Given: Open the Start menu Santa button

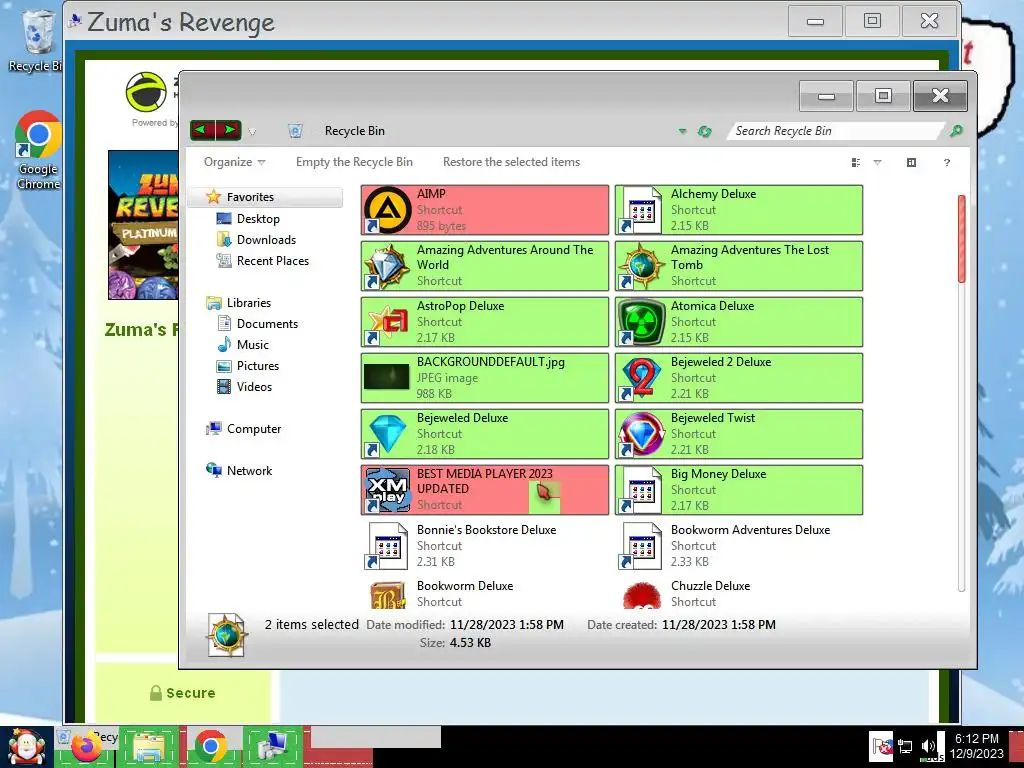Looking at the screenshot, I should (x=26, y=746).
